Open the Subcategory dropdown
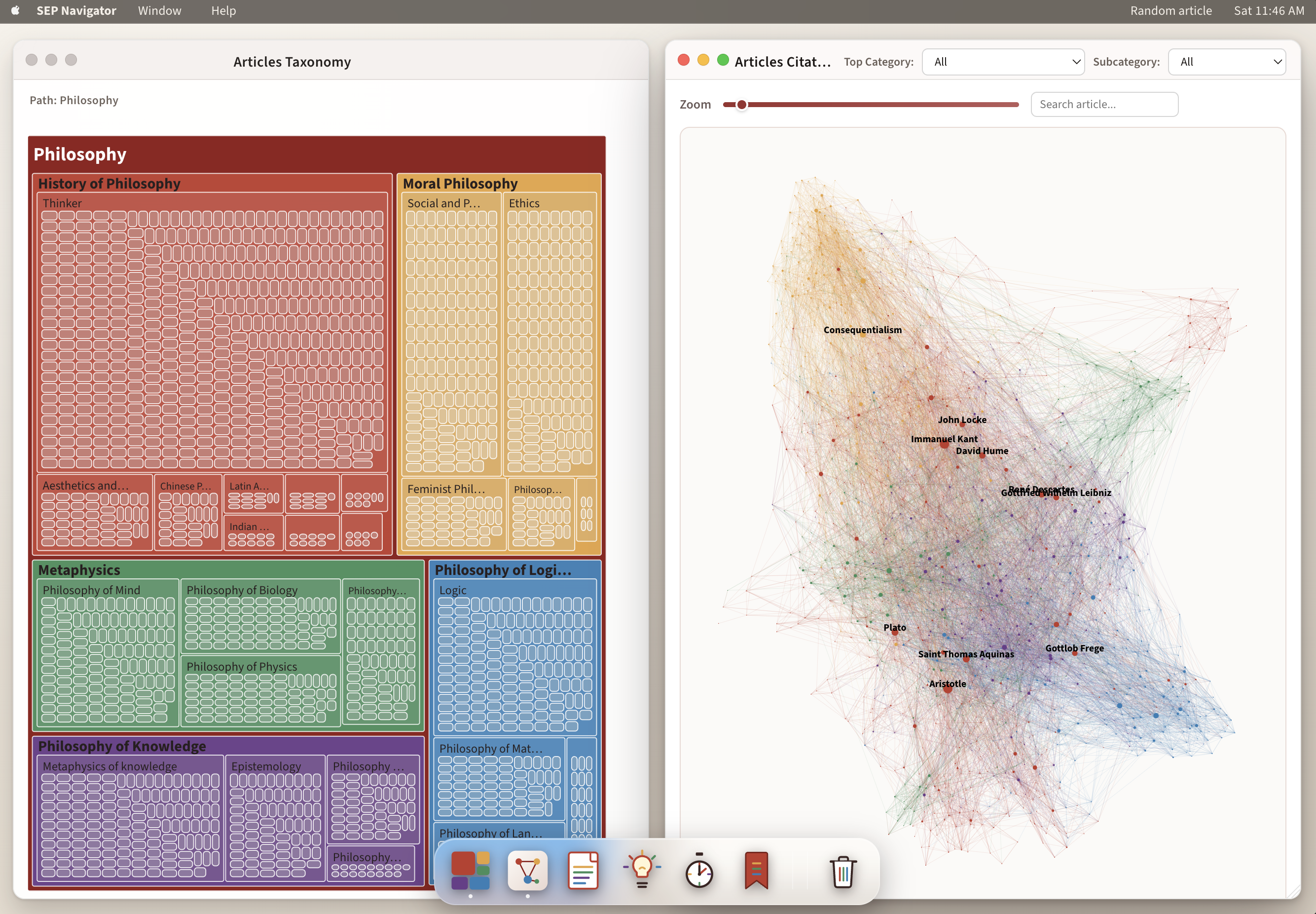 (x=1226, y=62)
